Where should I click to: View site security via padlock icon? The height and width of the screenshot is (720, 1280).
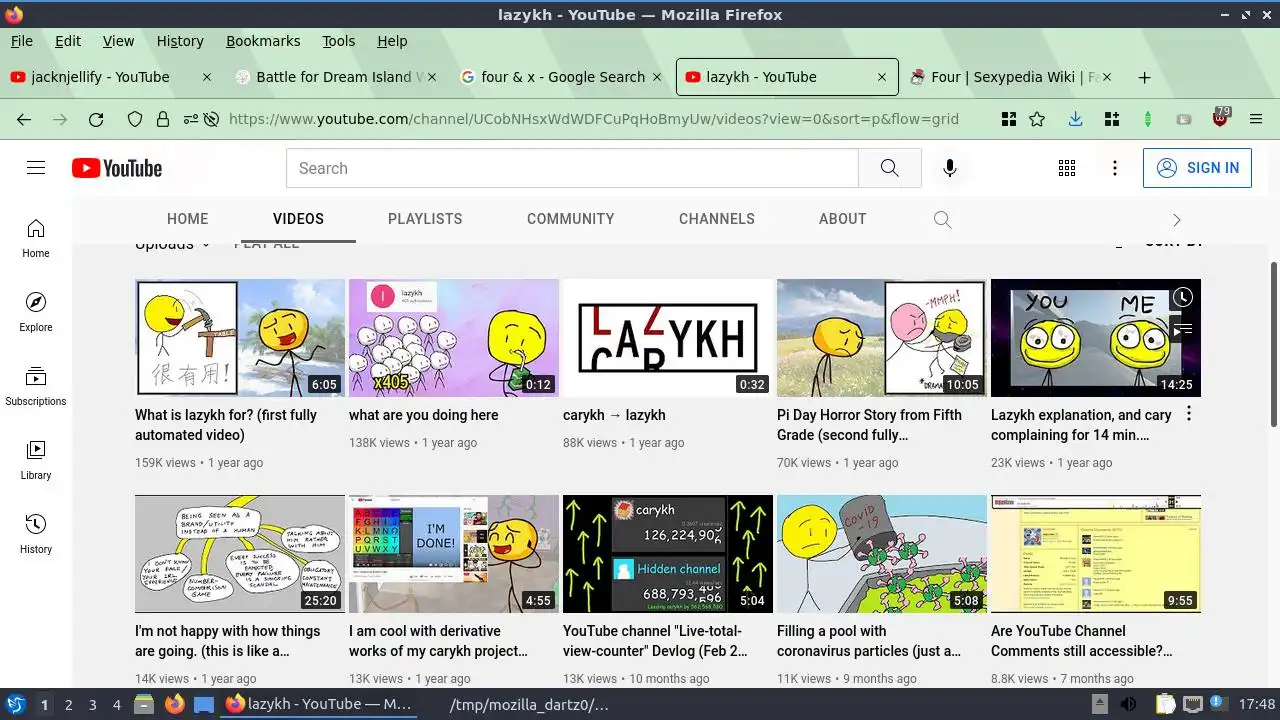(163, 119)
